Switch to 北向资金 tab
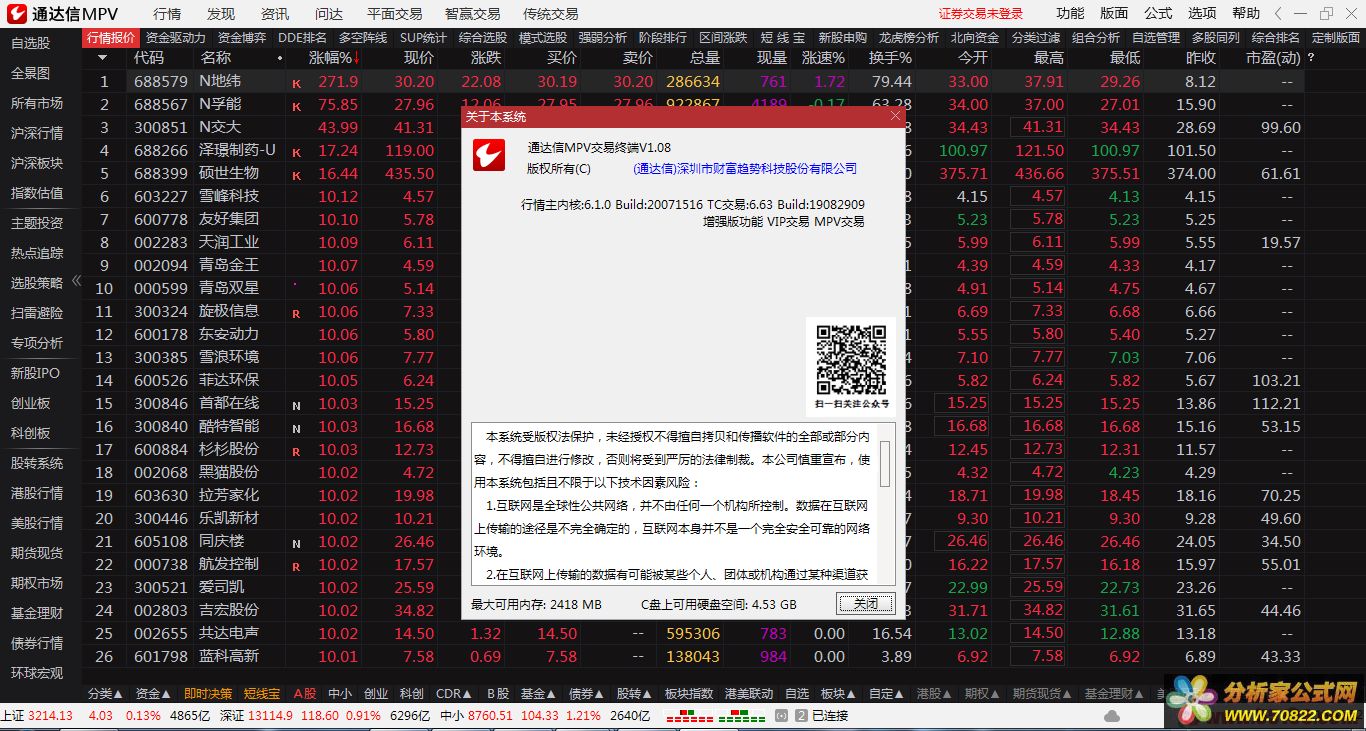Screen dimensions: 1366x731 coord(974,37)
